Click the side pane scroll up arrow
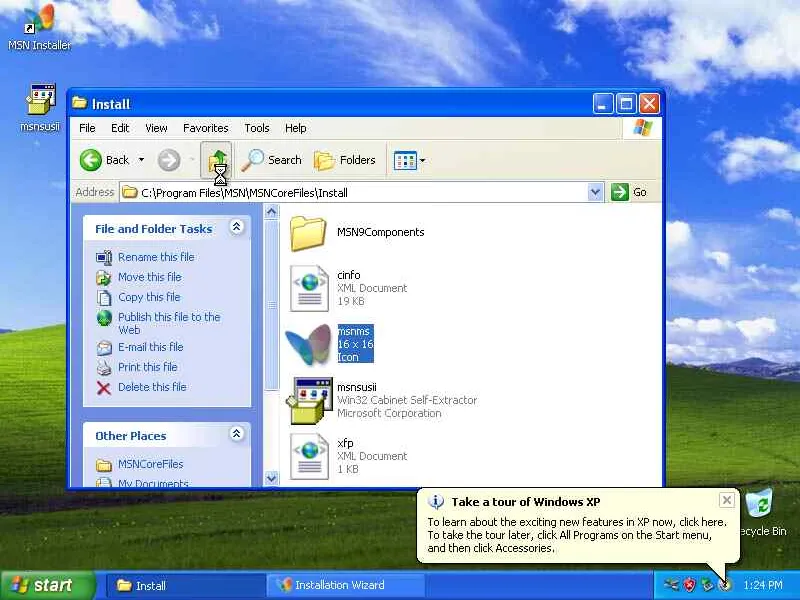Viewport: 800px width, 600px height. (271, 211)
